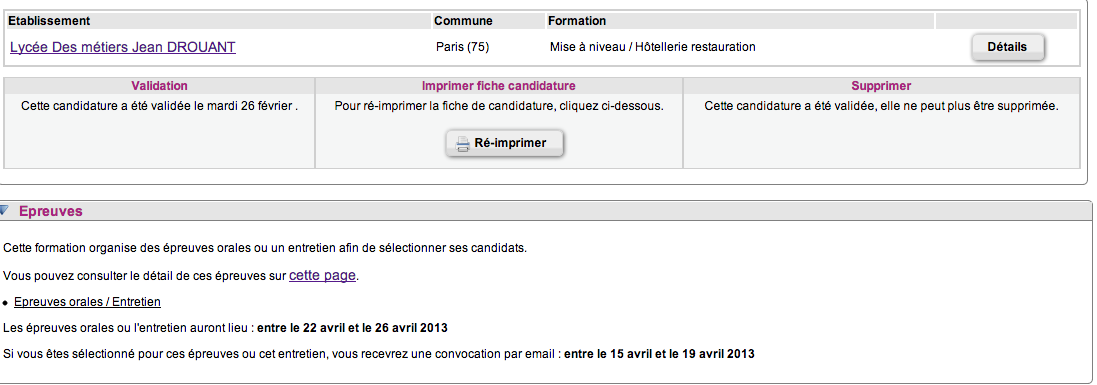Click the validation date mardi 26 février text
The image size is (1097, 385).
[x=250, y=107]
